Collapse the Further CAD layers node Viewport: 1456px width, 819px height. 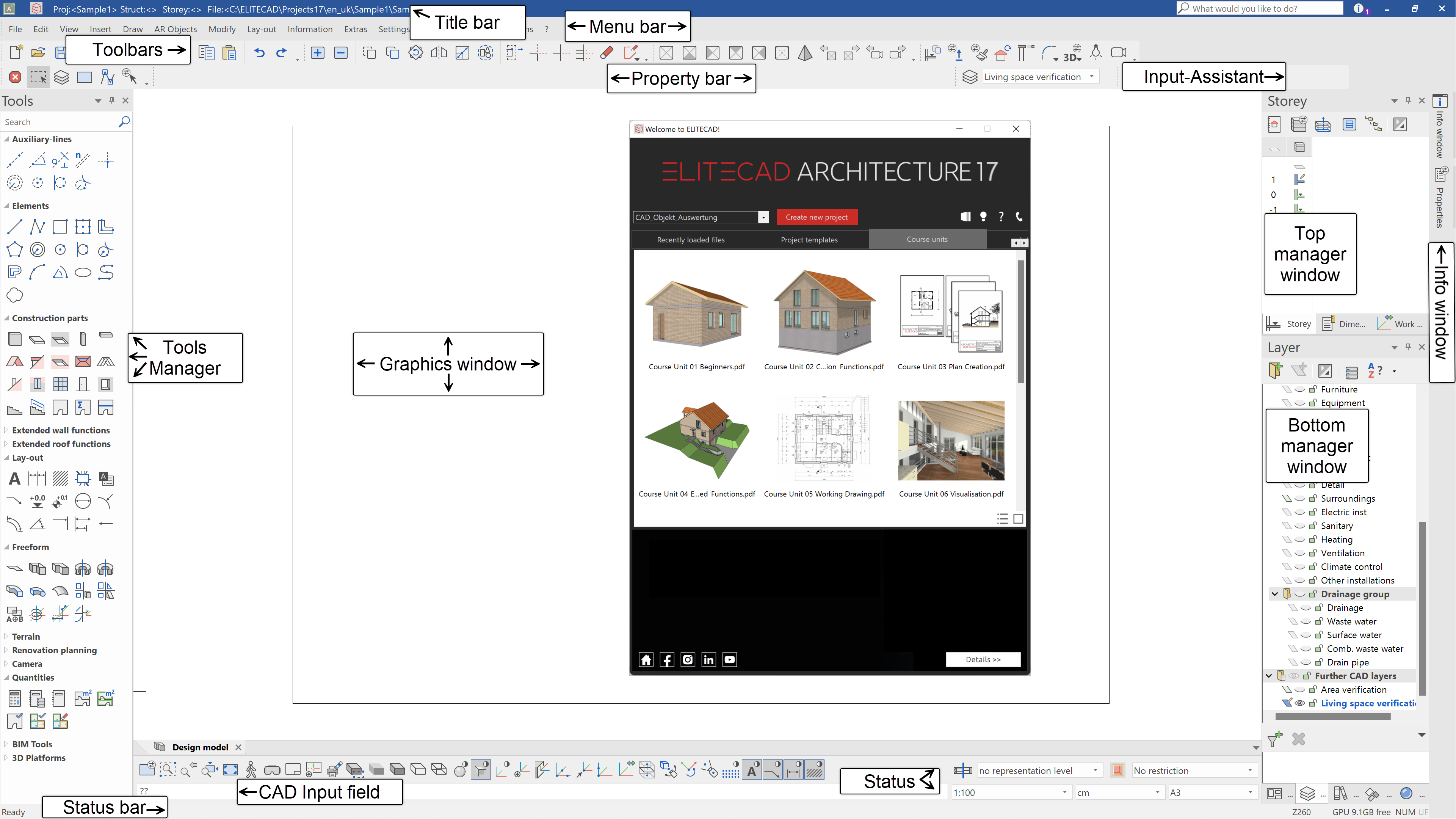click(x=1269, y=676)
